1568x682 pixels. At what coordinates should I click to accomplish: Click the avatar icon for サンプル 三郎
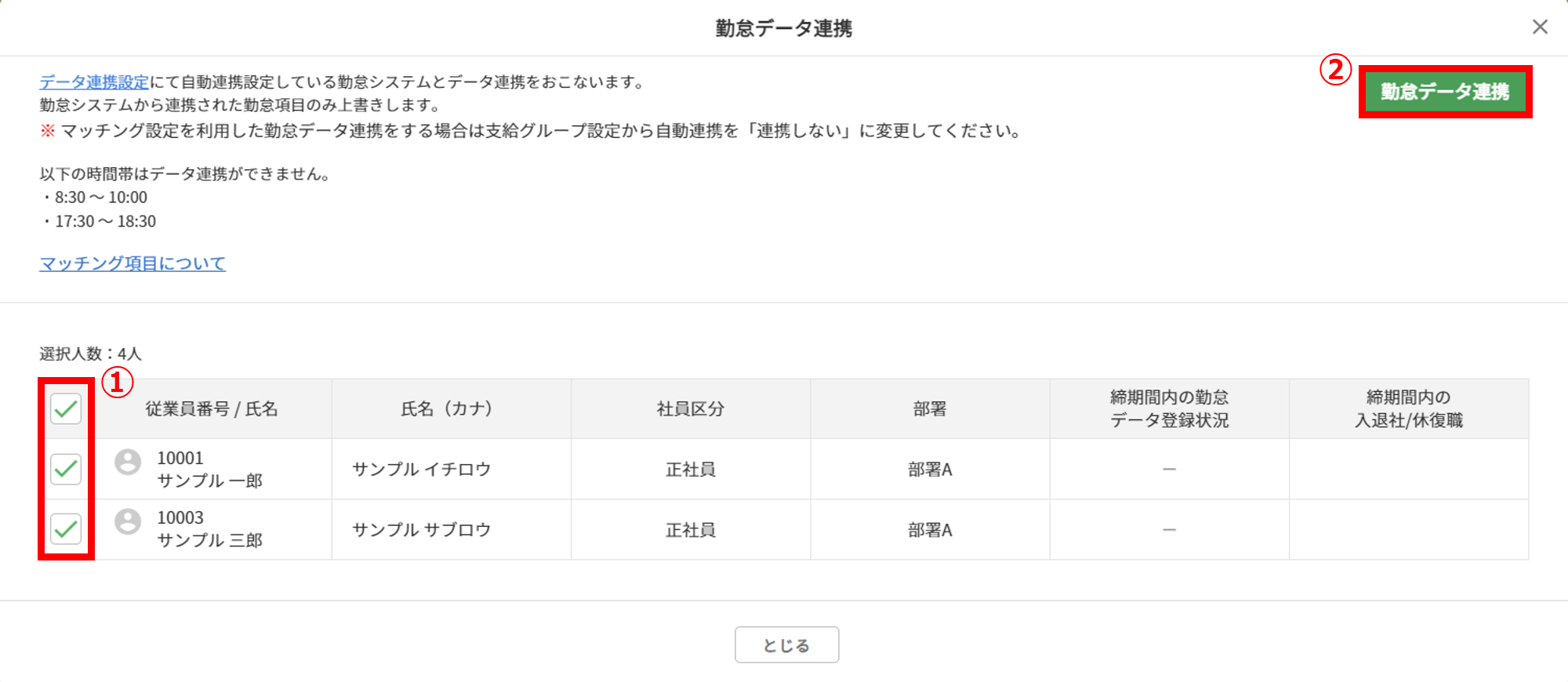tap(128, 521)
